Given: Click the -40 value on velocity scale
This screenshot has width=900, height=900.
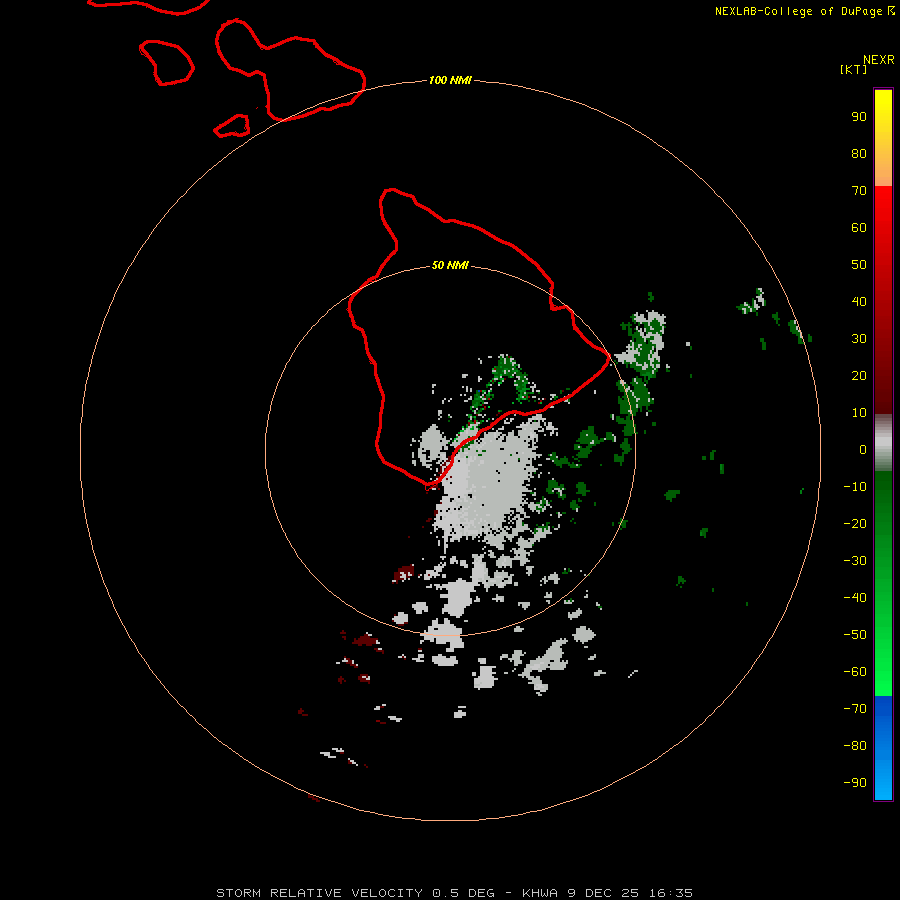Looking at the screenshot, I should [x=855, y=598].
